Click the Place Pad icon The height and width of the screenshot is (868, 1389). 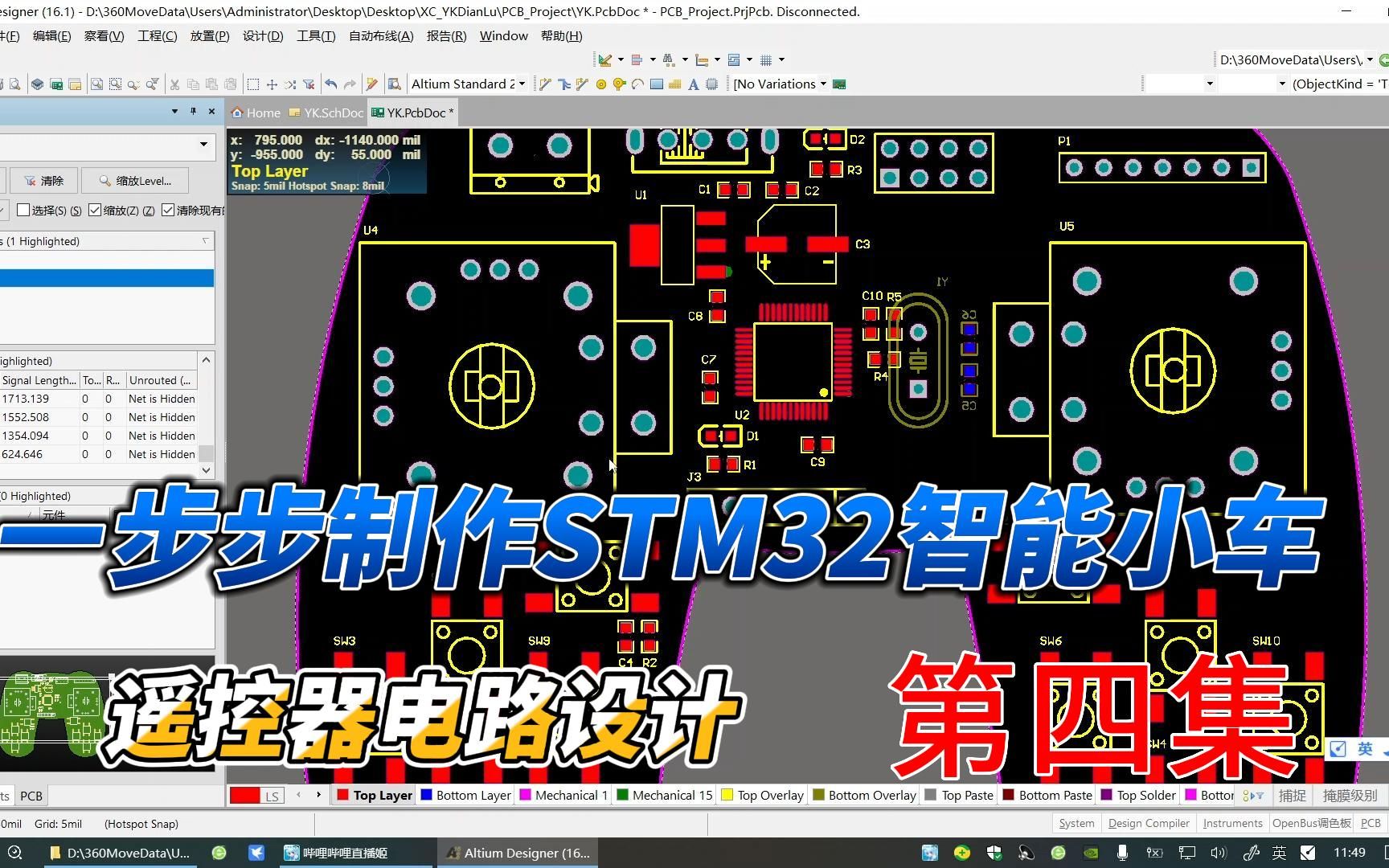[601, 84]
